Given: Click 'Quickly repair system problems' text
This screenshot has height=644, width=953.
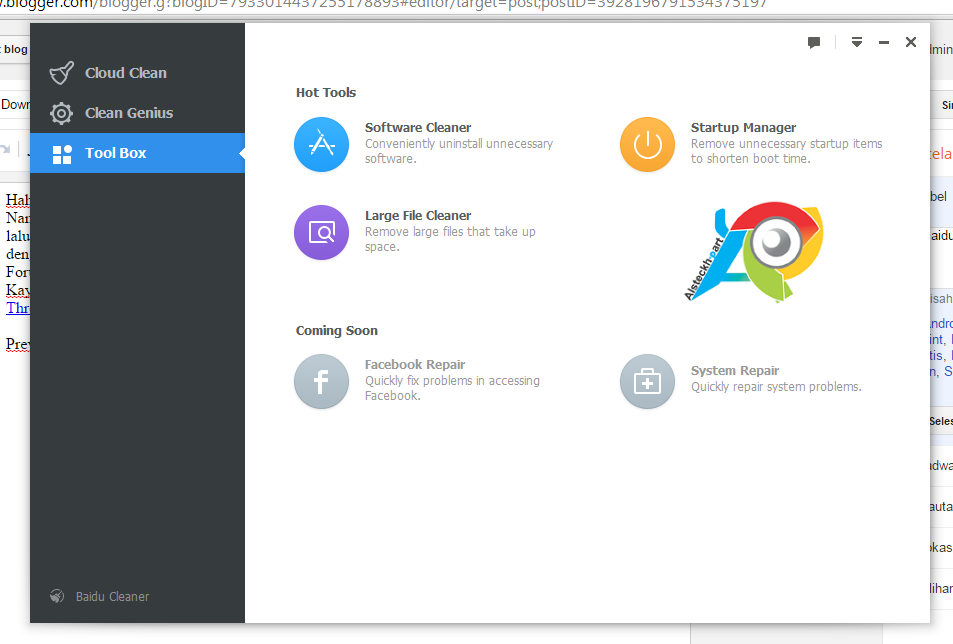Looking at the screenshot, I should click(x=776, y=387).
